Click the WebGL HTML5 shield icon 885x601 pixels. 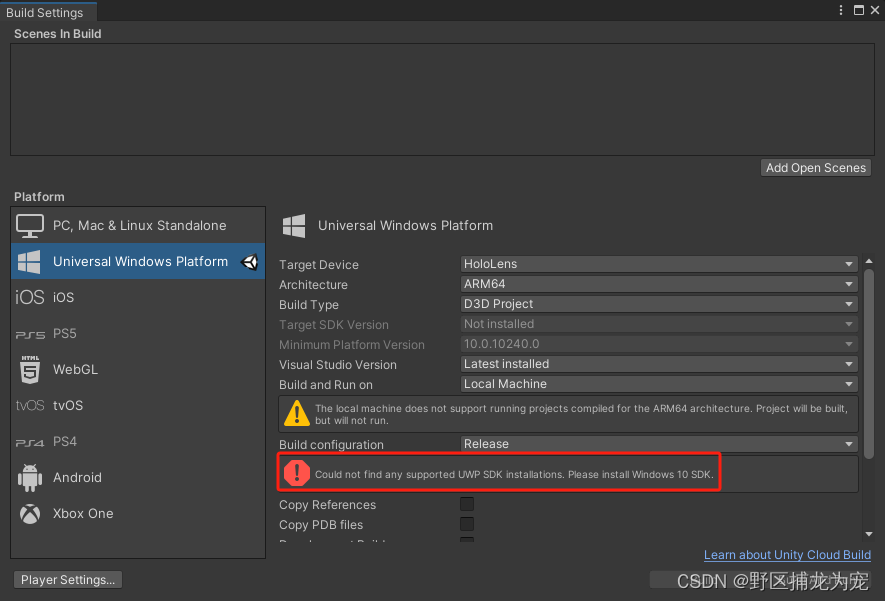click(x=30, y=370)
